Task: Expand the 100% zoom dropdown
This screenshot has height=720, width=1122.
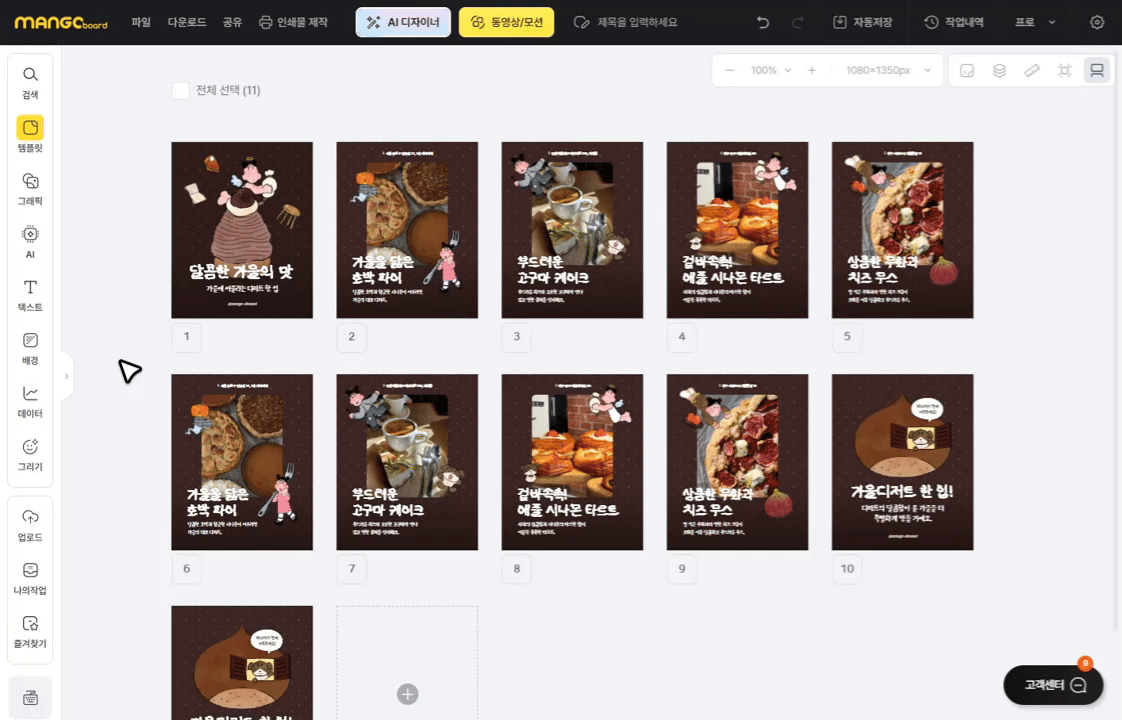Action: [771, 70]
